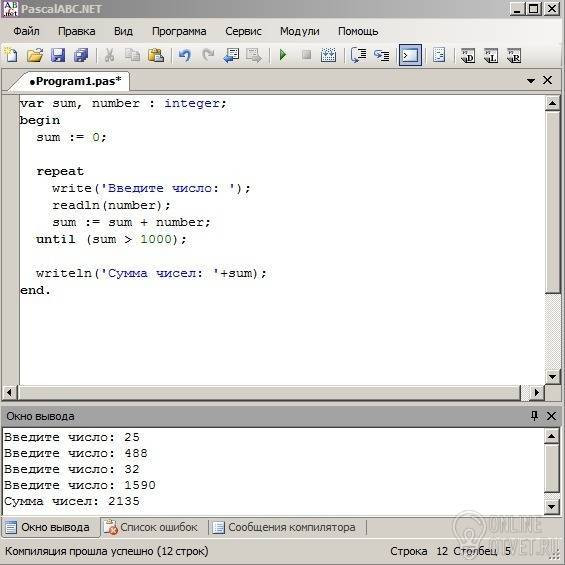
Task: Click the Step Over debug icon
Action: click(x=359, y=55)
